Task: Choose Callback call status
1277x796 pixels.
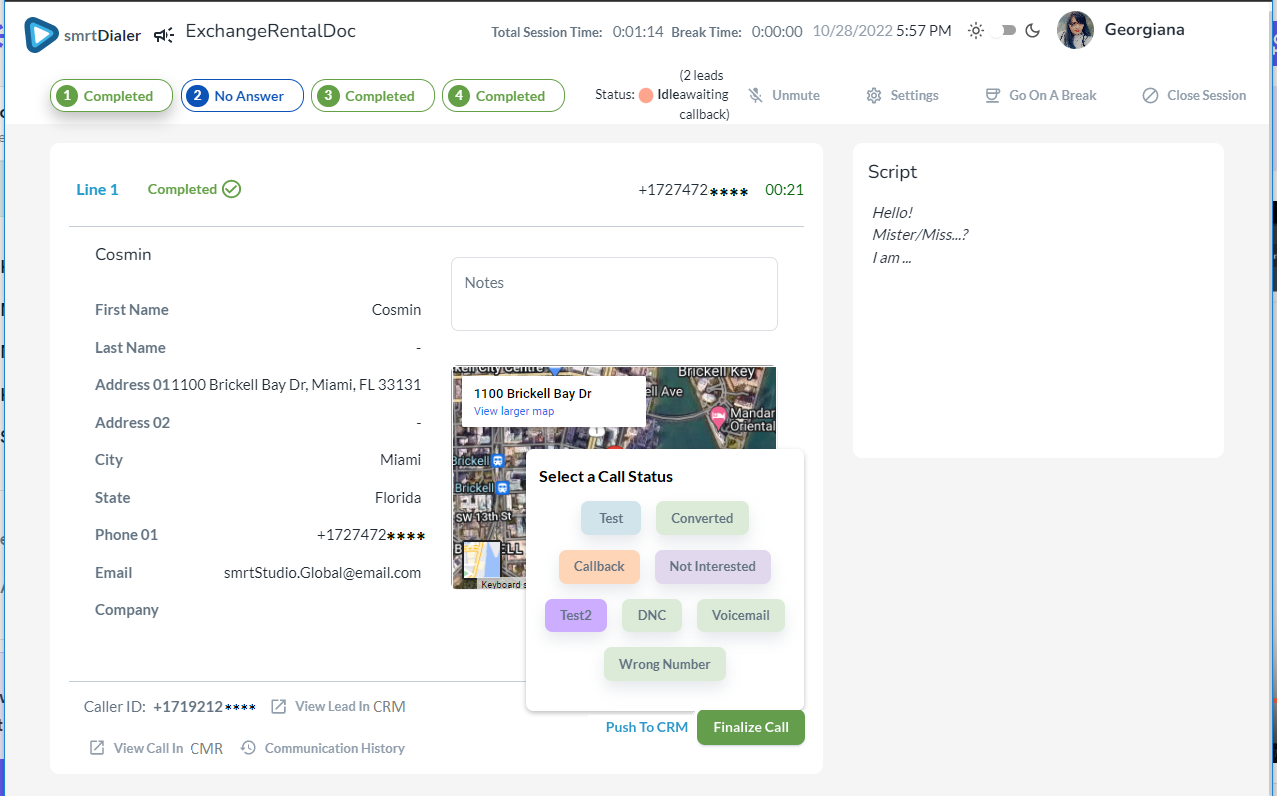Action: (599, 566)
